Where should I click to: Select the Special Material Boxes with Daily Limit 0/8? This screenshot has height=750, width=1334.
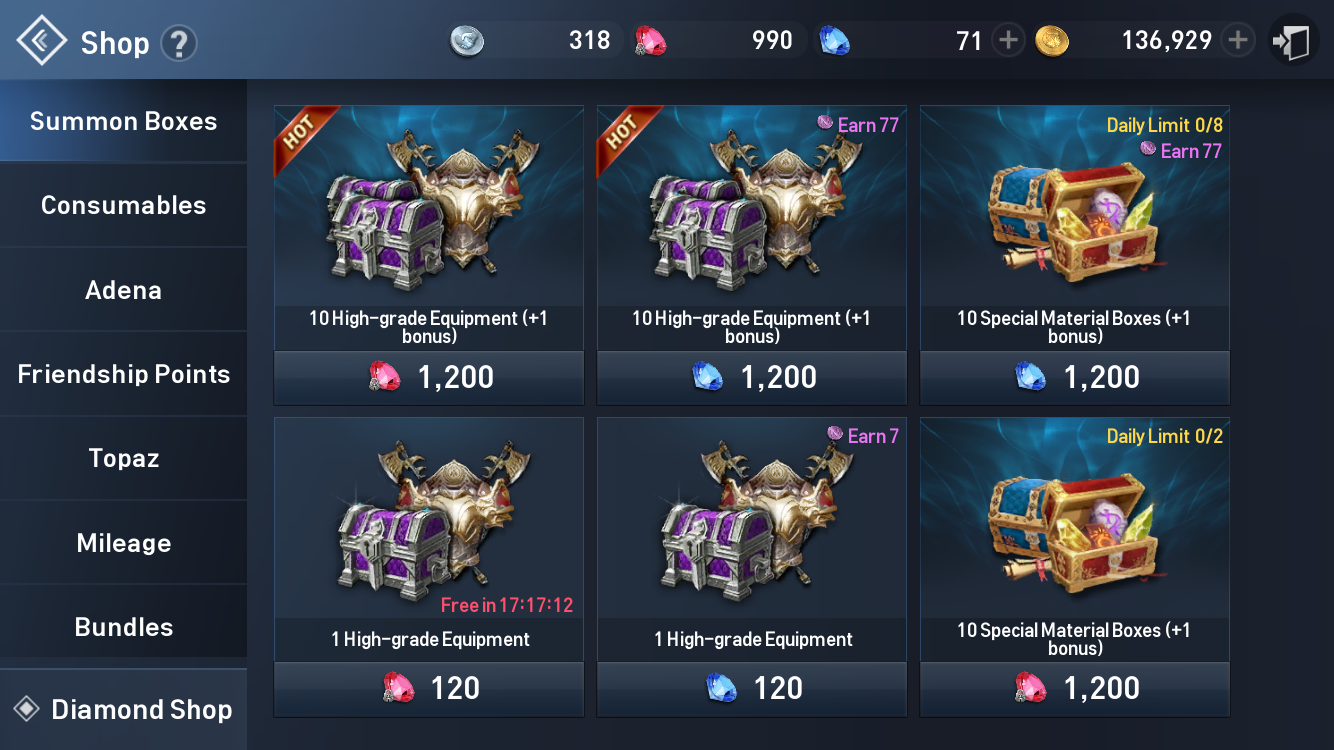[1075, 255]
